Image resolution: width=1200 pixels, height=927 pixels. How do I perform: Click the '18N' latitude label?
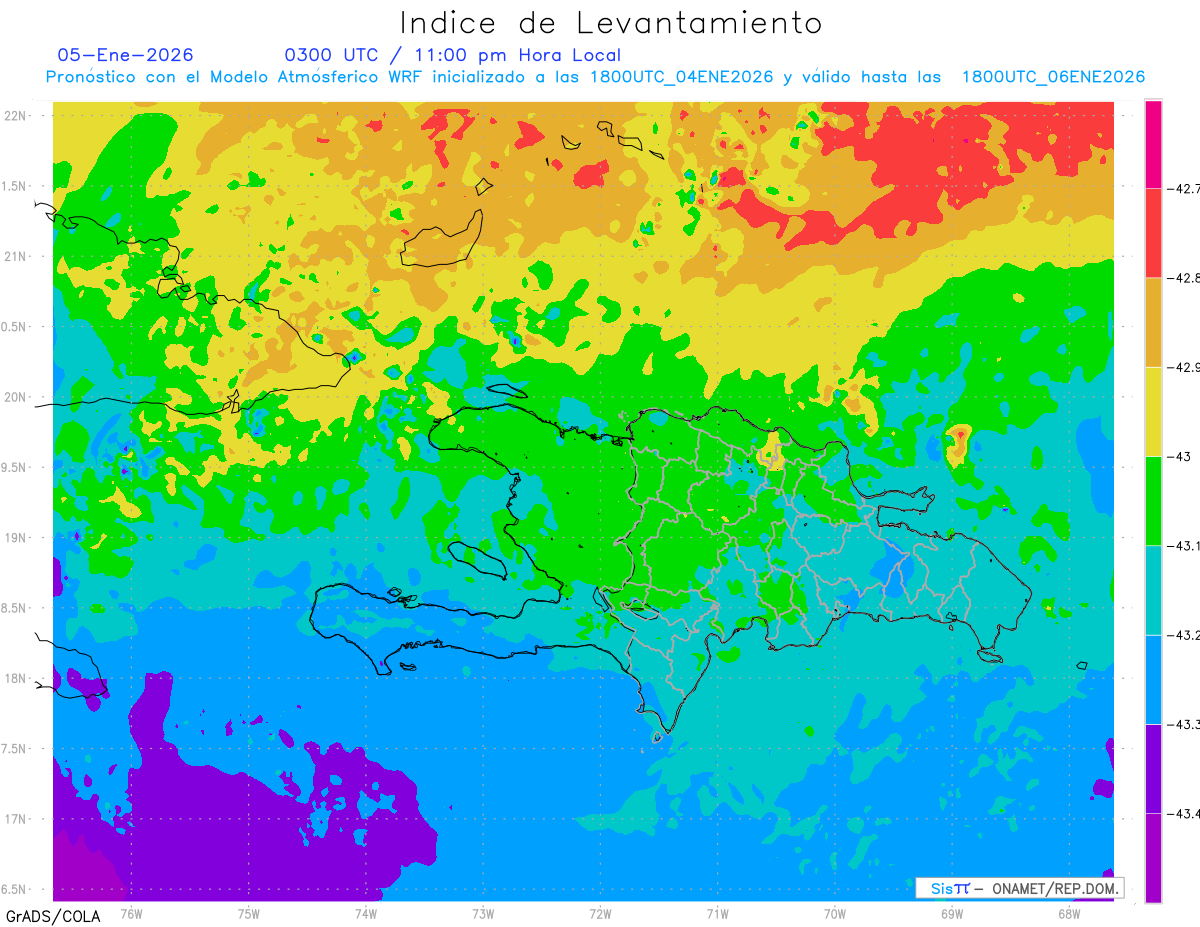[x=14, y=678]
